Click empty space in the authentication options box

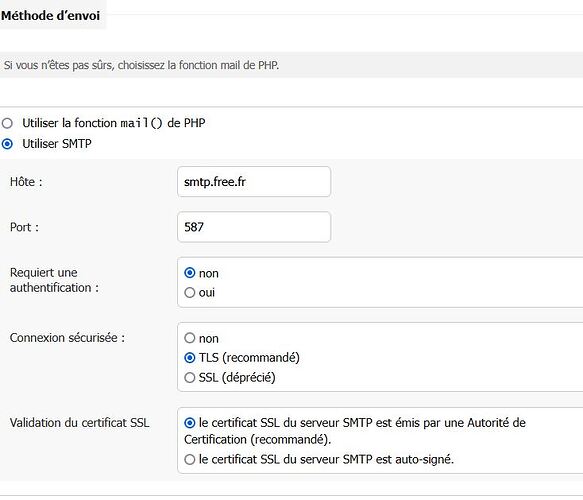coord(409,283)
